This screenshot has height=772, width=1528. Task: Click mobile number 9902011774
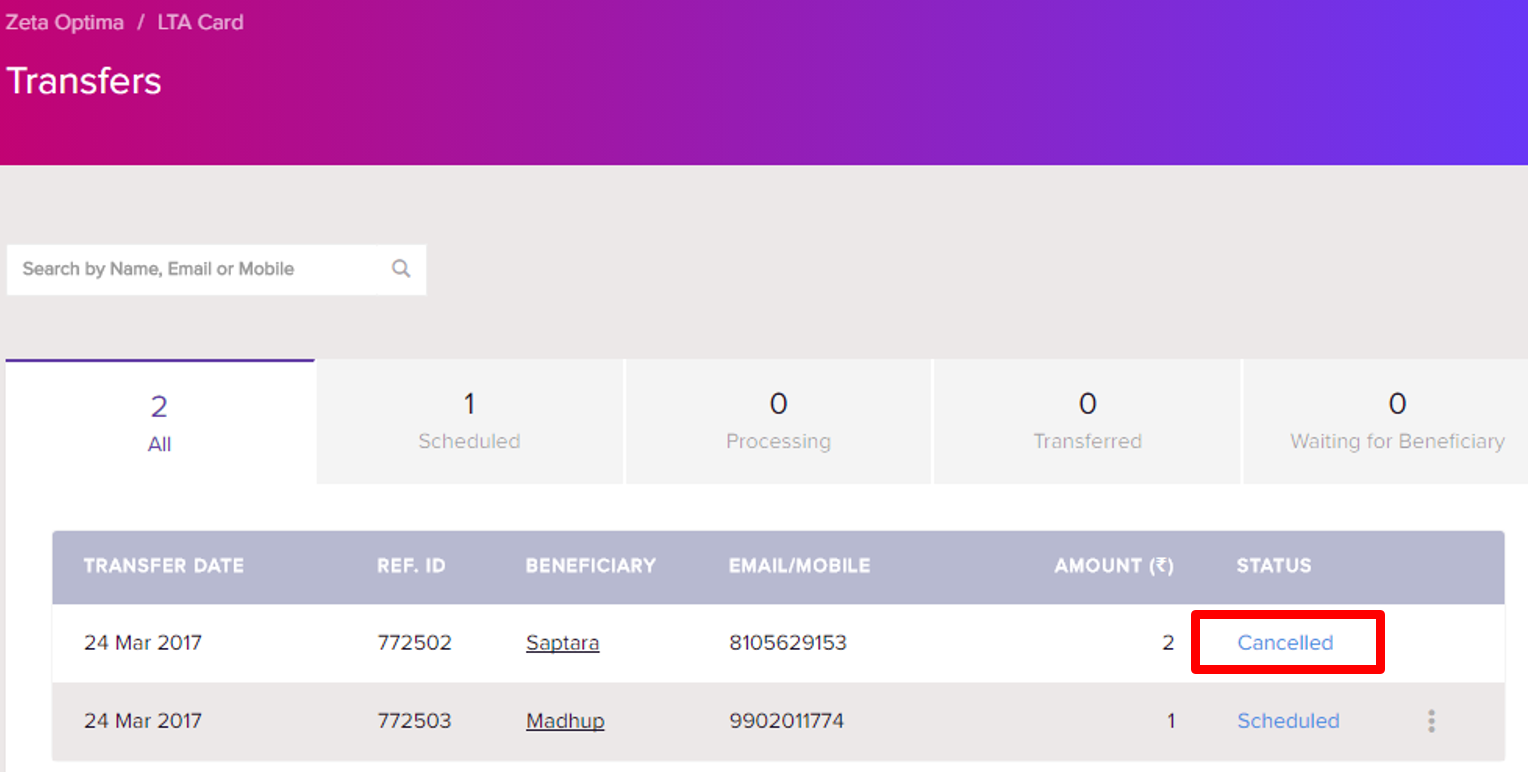[x=787, y=721]
